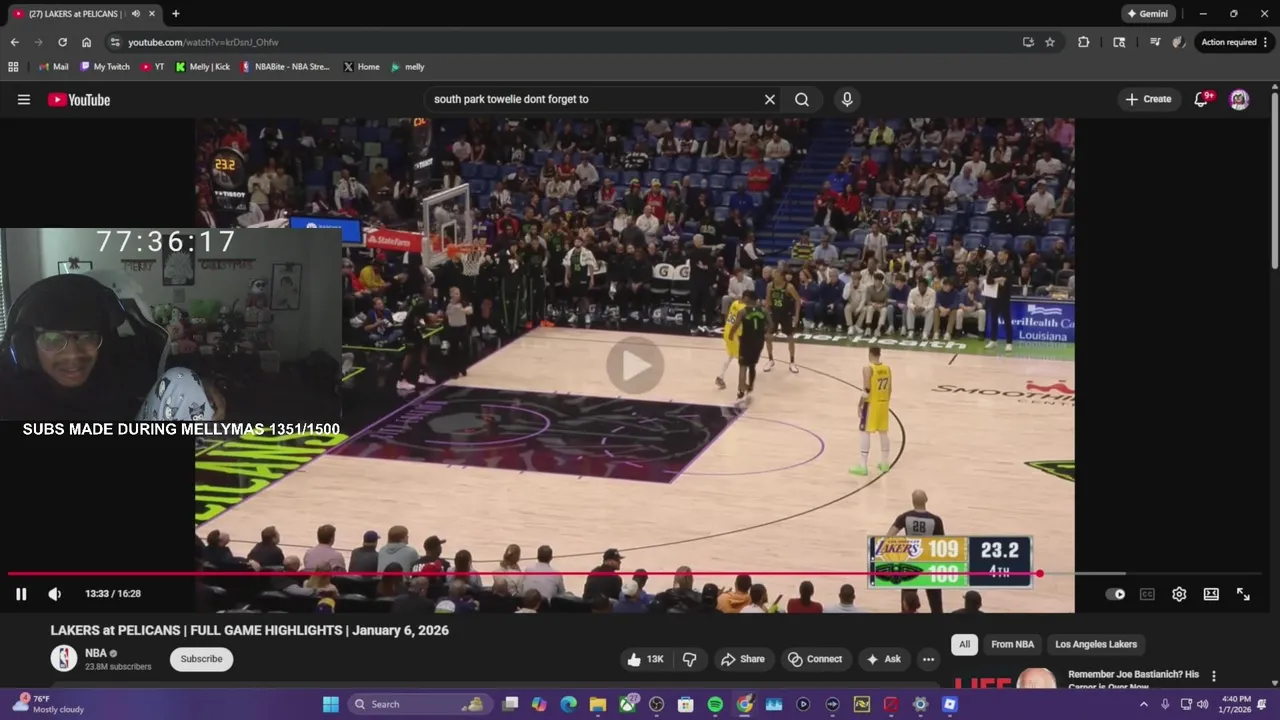Image resolution: width=1280 pixels, height=720 pixels.
Task: Click the center play overlay on the video
Action: tap(635, 365)
